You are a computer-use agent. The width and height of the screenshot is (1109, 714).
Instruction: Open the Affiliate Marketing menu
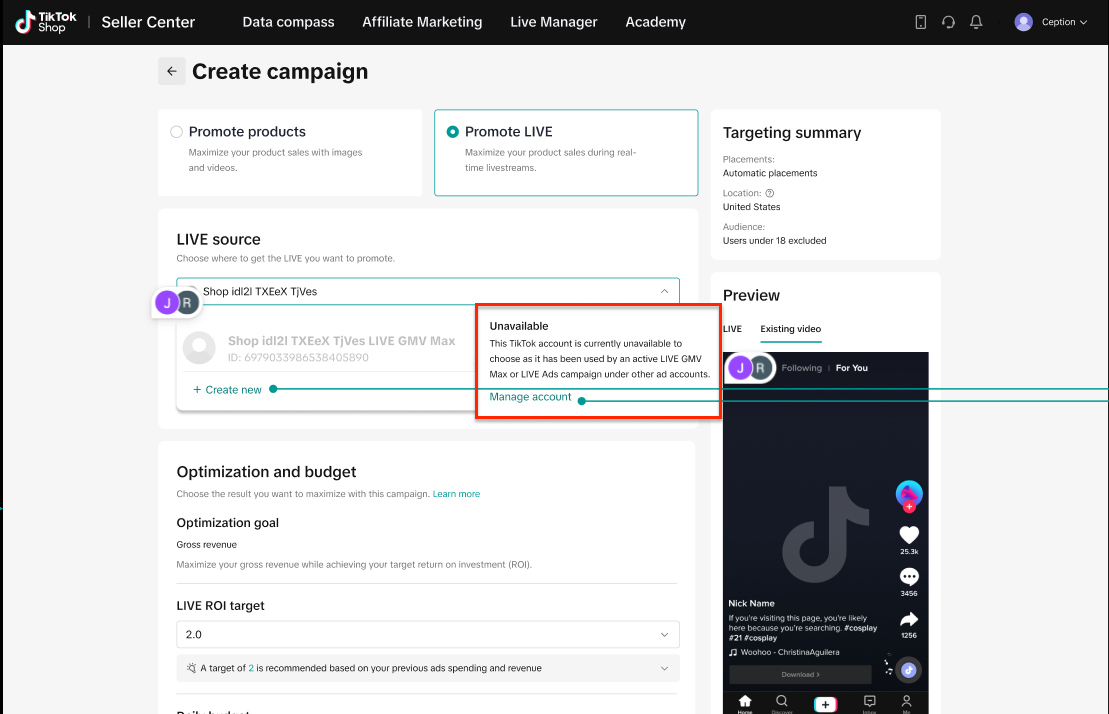(x=422, y=22)
